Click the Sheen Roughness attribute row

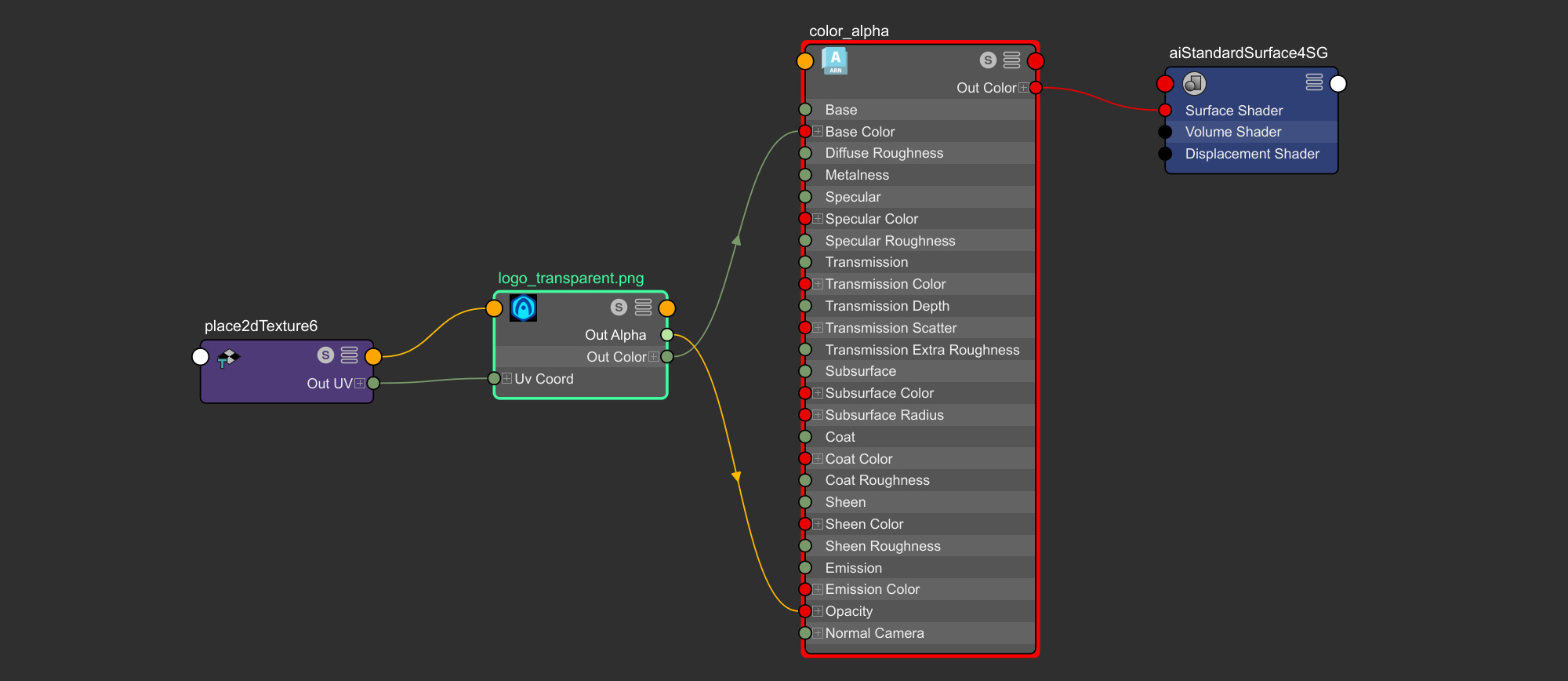pyautogui.click(x=920, y=546)
